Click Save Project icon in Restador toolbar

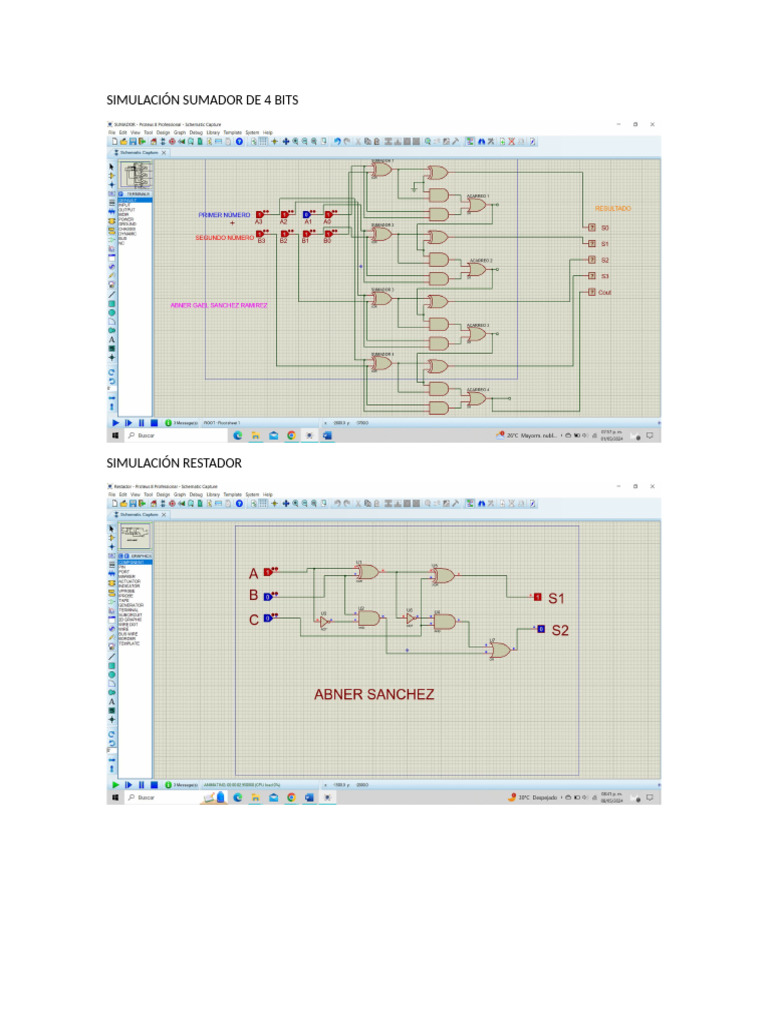[133, 504]
